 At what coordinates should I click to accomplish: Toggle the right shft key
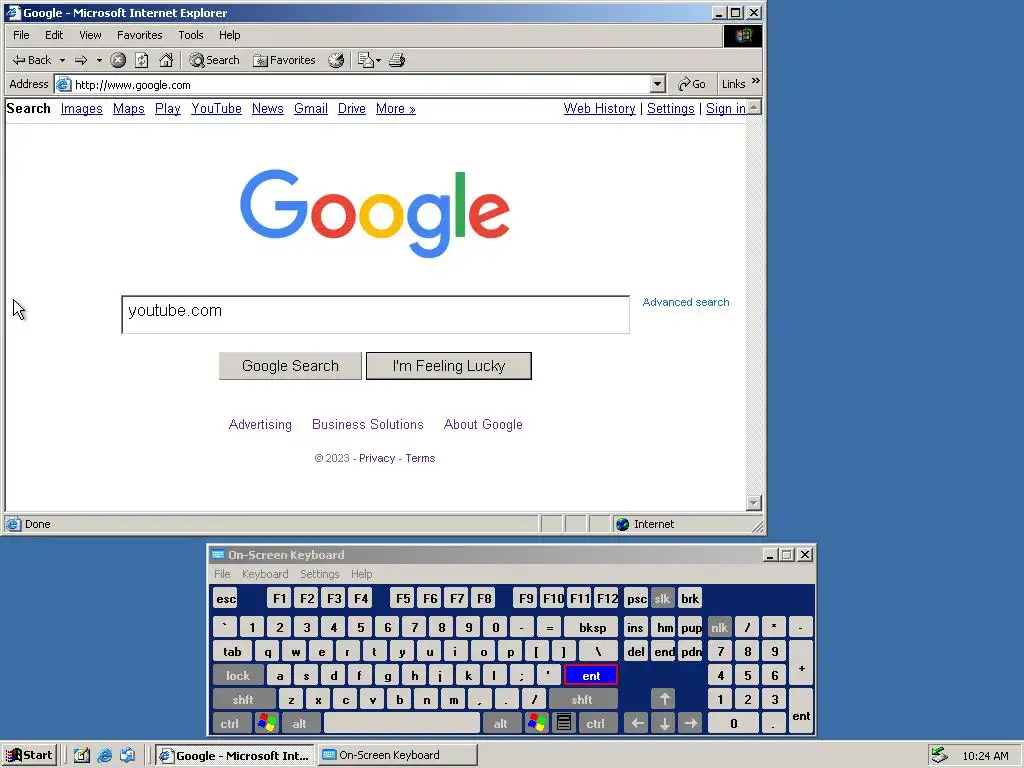pyautogui.click(x=582, y=699)
